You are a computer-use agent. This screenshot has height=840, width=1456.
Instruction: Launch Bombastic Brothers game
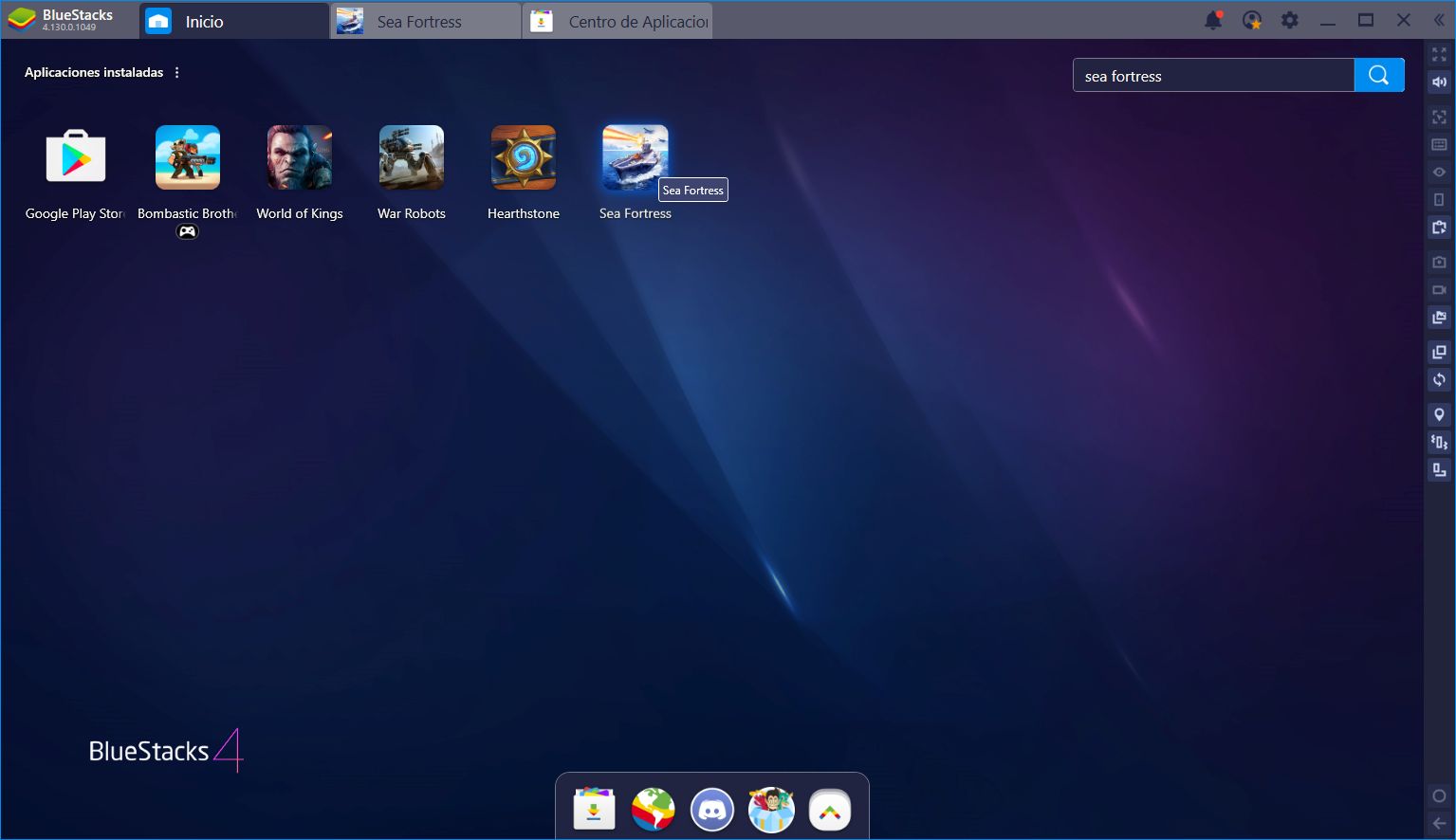coord(188,157)
